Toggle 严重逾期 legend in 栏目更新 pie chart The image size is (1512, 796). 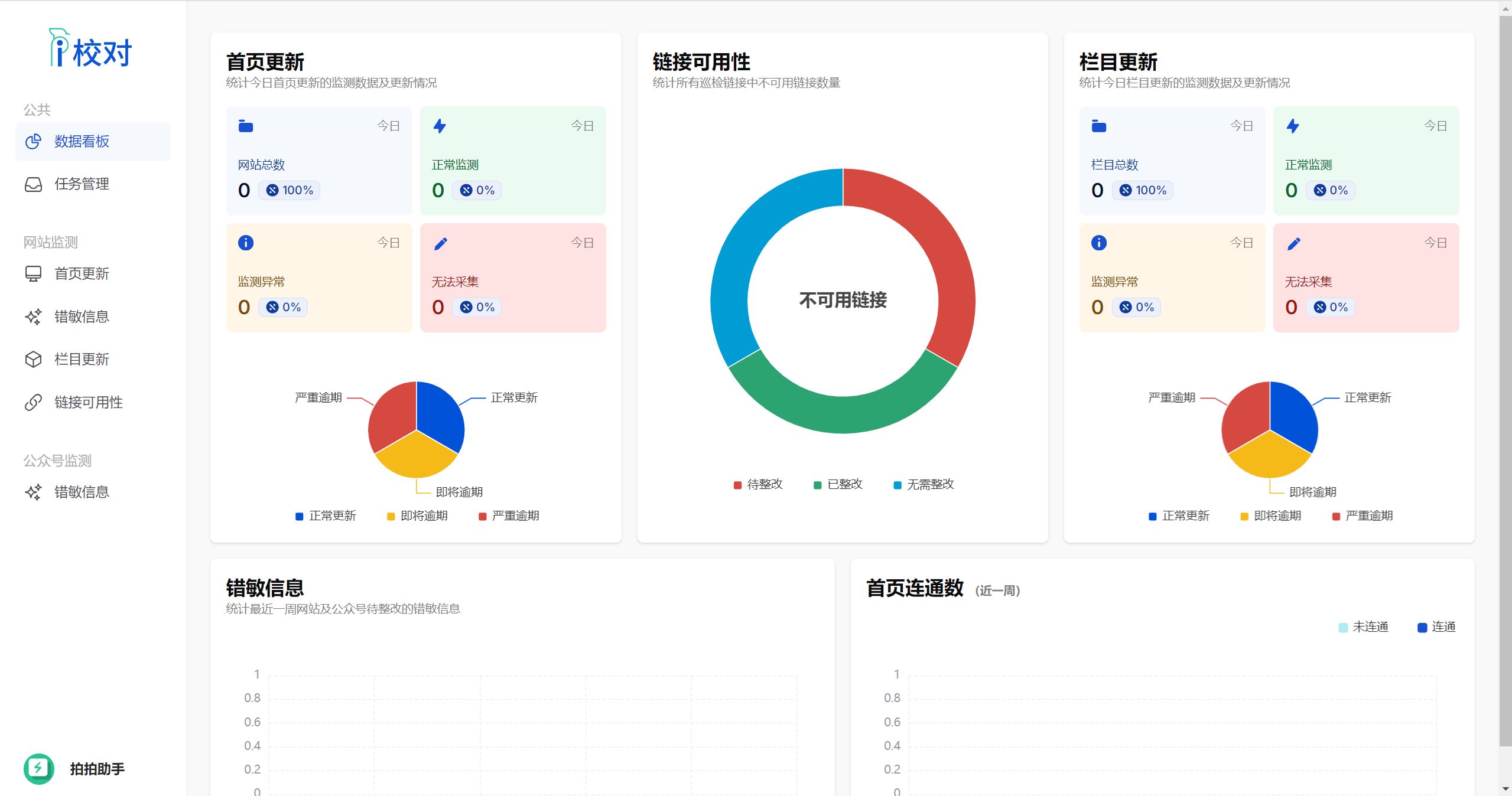click(1362, 516)
